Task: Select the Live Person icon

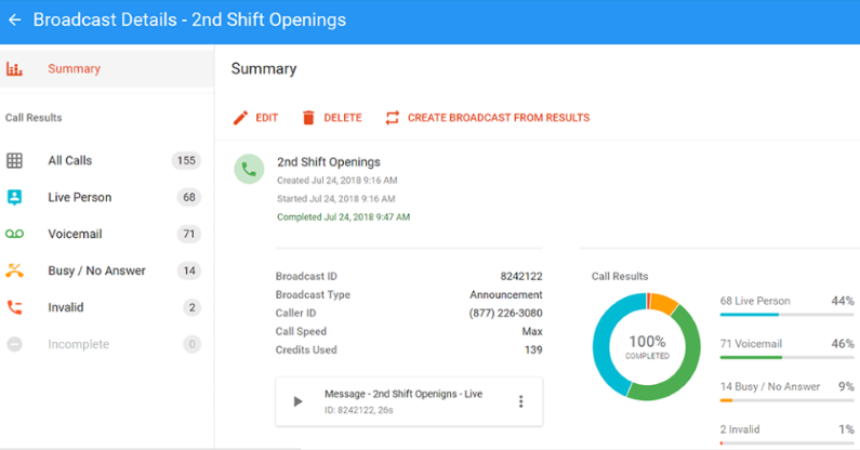Action: 14,198
